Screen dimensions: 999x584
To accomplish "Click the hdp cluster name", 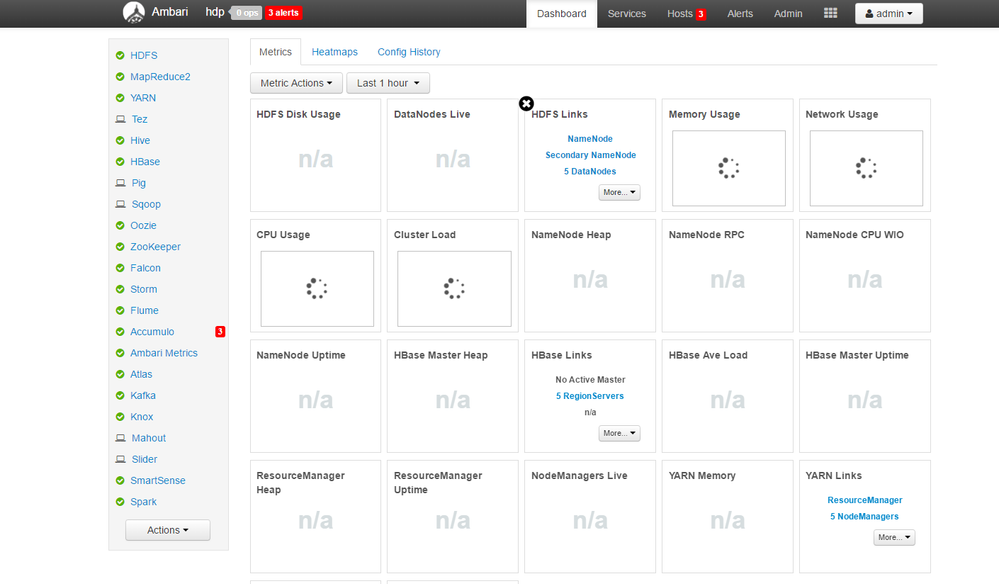I will tap(215, 12).
